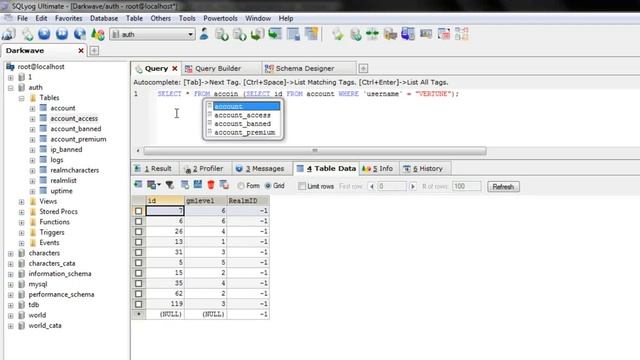
Task: Click the execute all queries icon
Action: pyautogui.click(x=62, y=34)
